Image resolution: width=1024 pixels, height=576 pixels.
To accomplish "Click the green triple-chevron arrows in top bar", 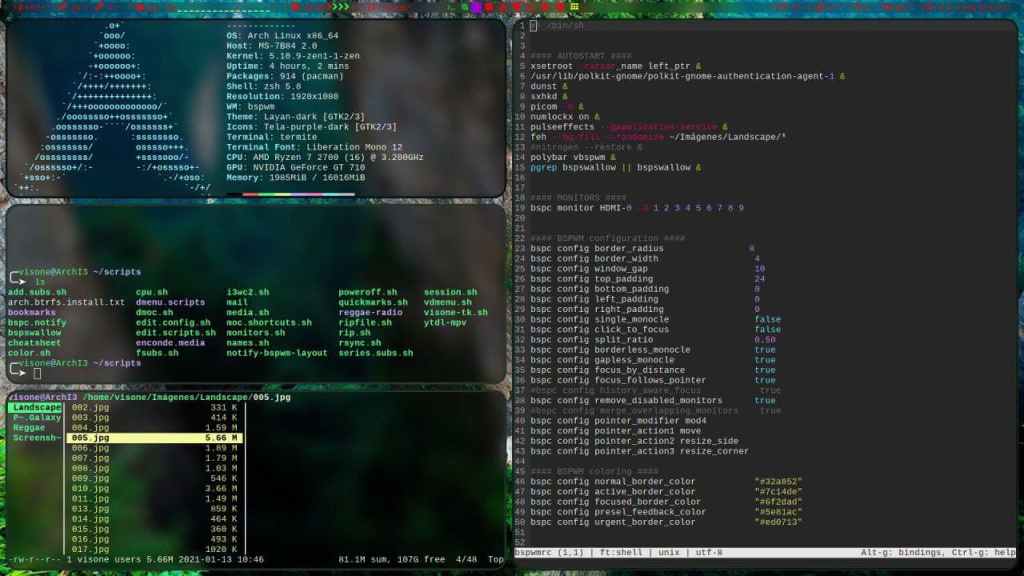I will (x=342, y=7).
